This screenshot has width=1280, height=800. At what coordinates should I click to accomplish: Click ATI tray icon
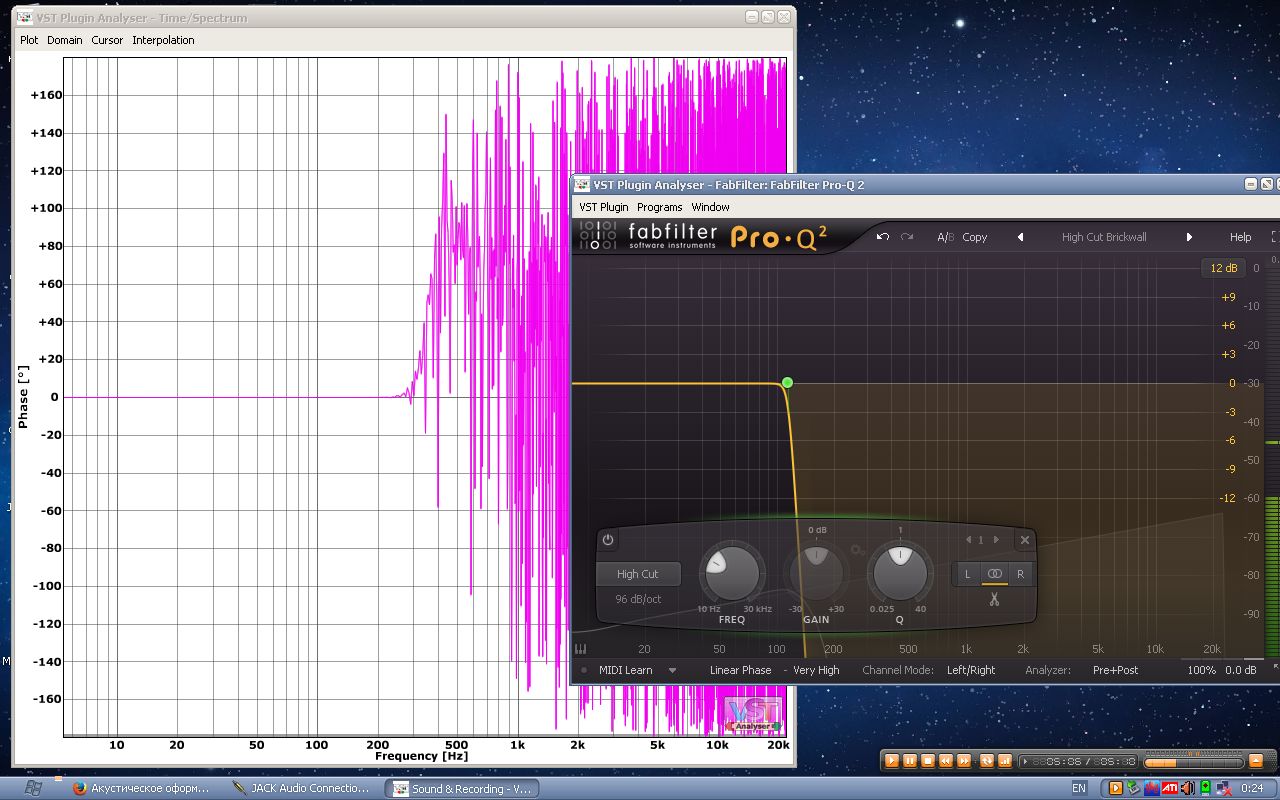[1170, 788]
